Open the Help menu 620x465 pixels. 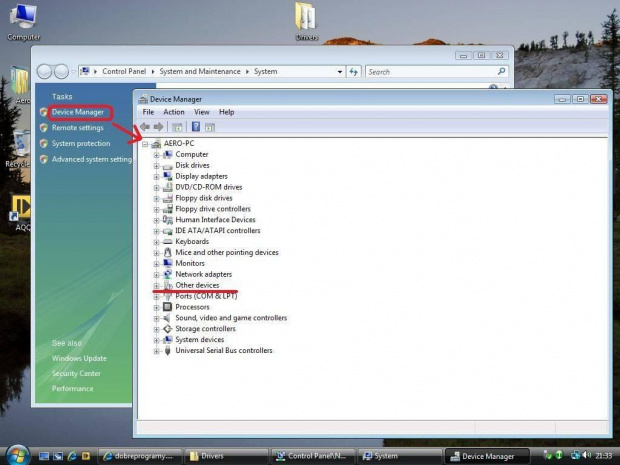pyautogui.click(x=227, y=112)
